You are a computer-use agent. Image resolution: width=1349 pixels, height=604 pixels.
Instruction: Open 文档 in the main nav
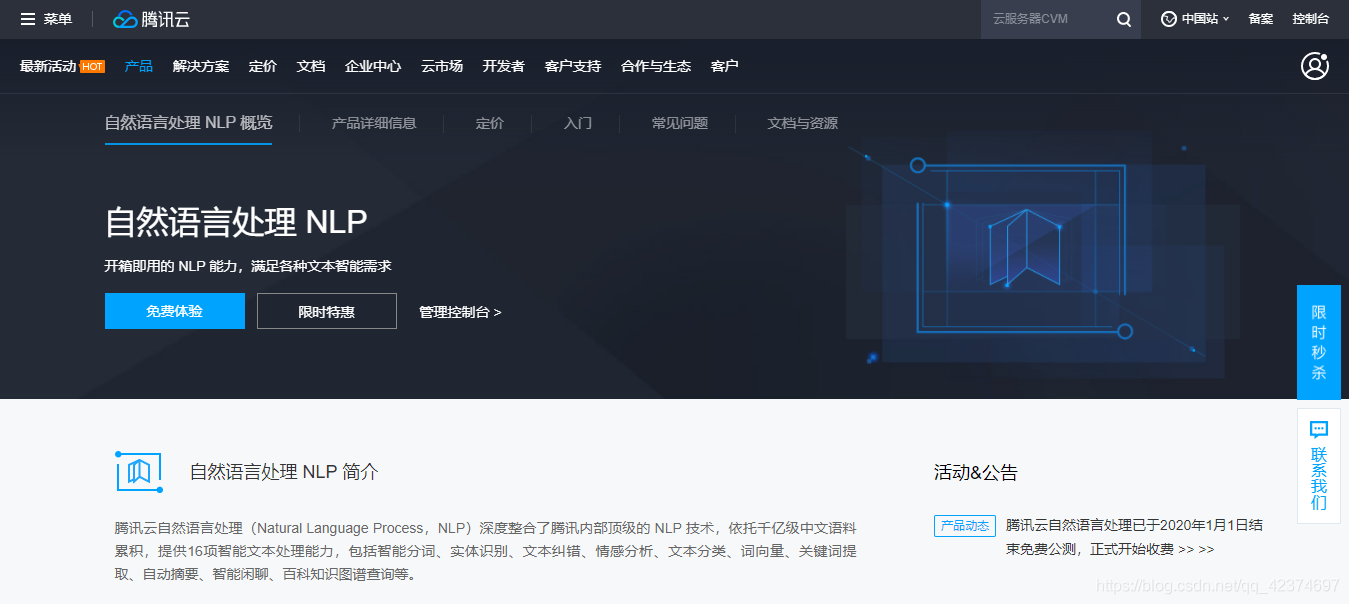pyautogui.click(x=311, y=66)
